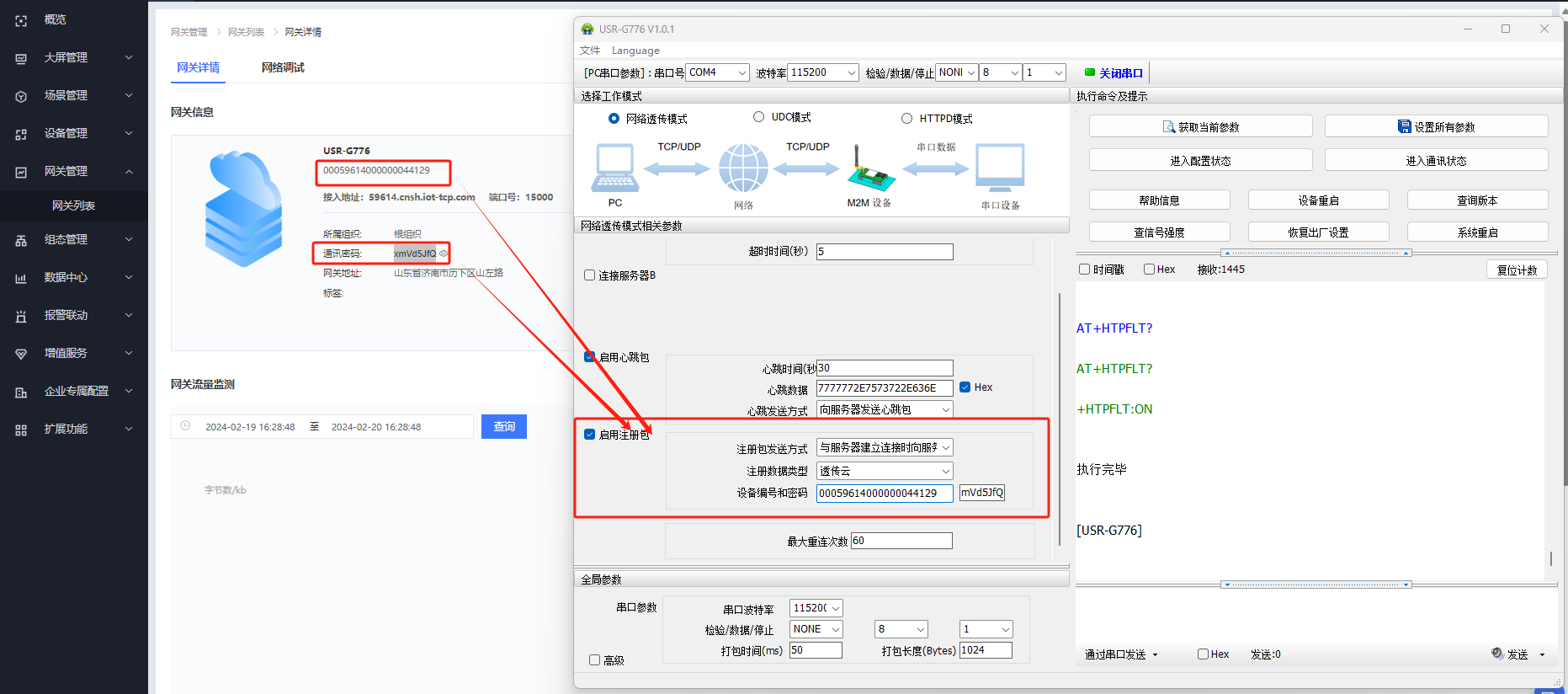Image resolution: width=1568 pixels, height=694 pixels.
Task: Enable the 连接服务器B checkbox
Action: [x=590, y=275]
